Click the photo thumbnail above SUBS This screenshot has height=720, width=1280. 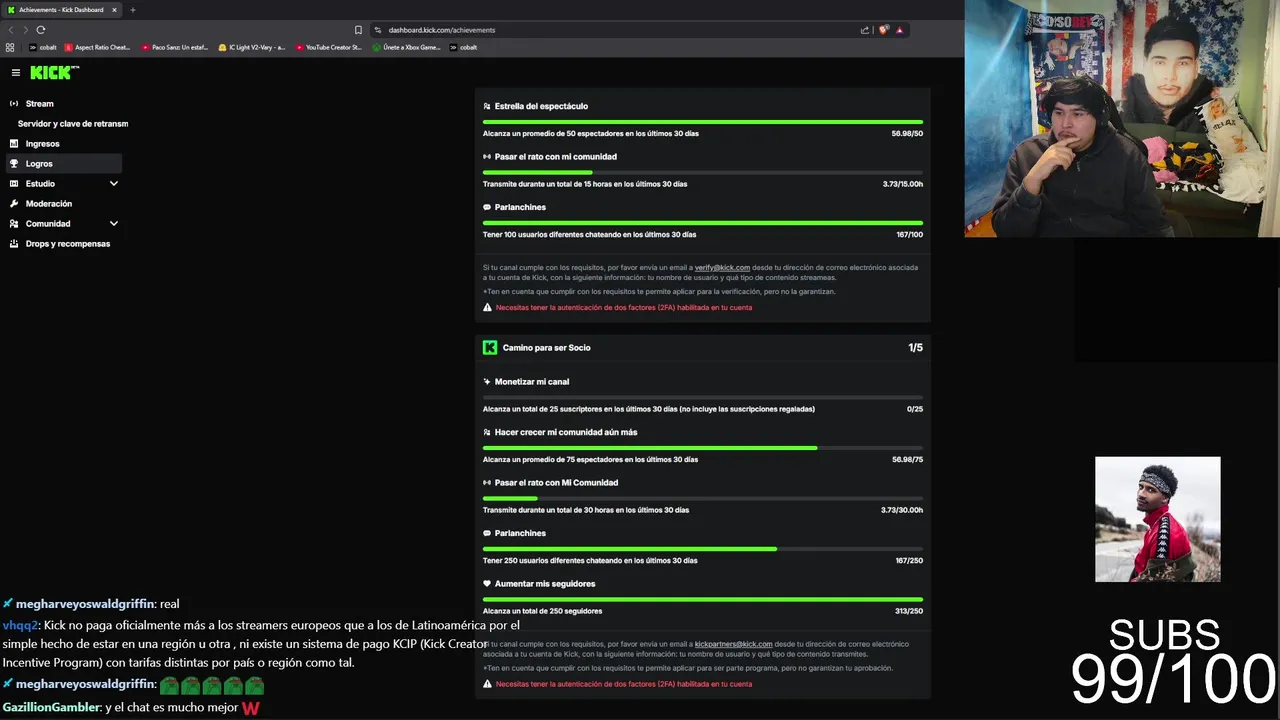click(x=1158, y=520)
